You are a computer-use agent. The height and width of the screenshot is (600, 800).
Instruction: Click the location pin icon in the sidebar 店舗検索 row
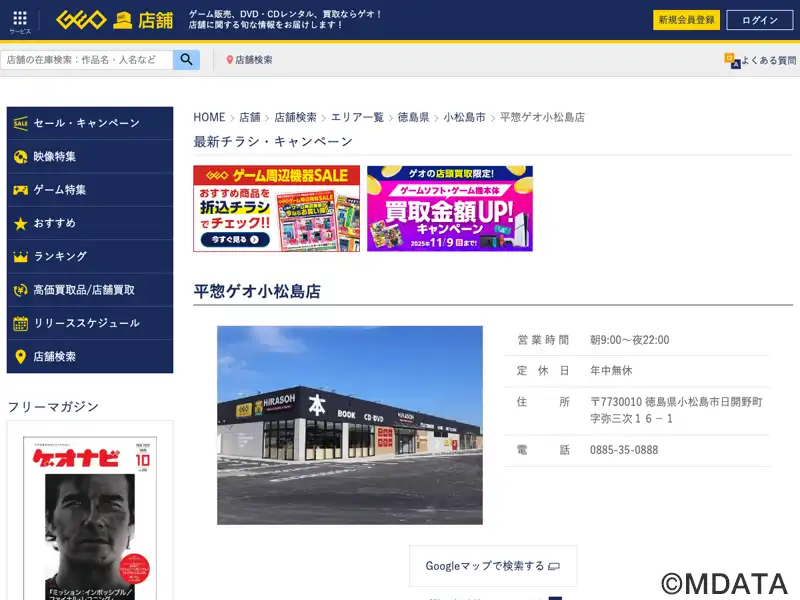pos(20,357)
